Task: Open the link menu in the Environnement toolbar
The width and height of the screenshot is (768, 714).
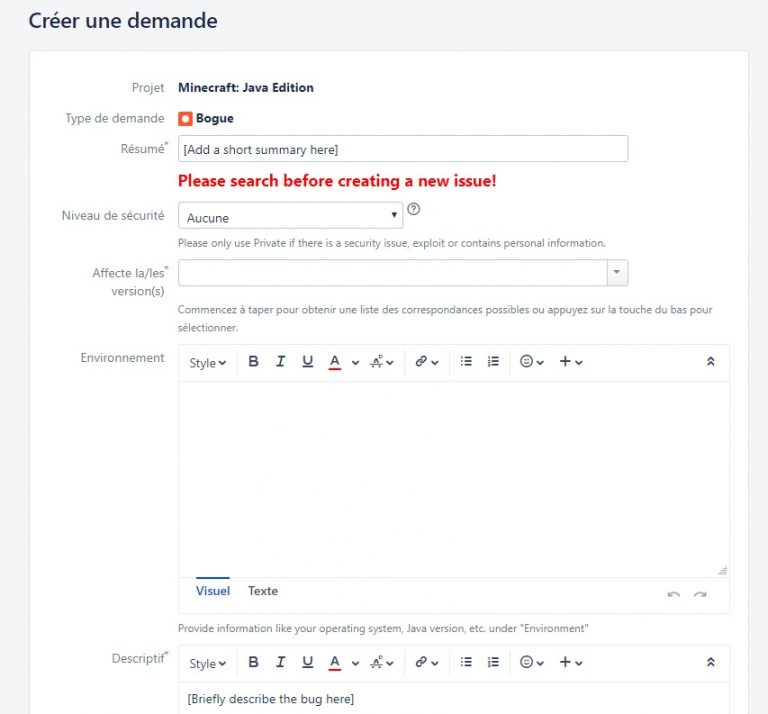Action: [x=427, y=362]
